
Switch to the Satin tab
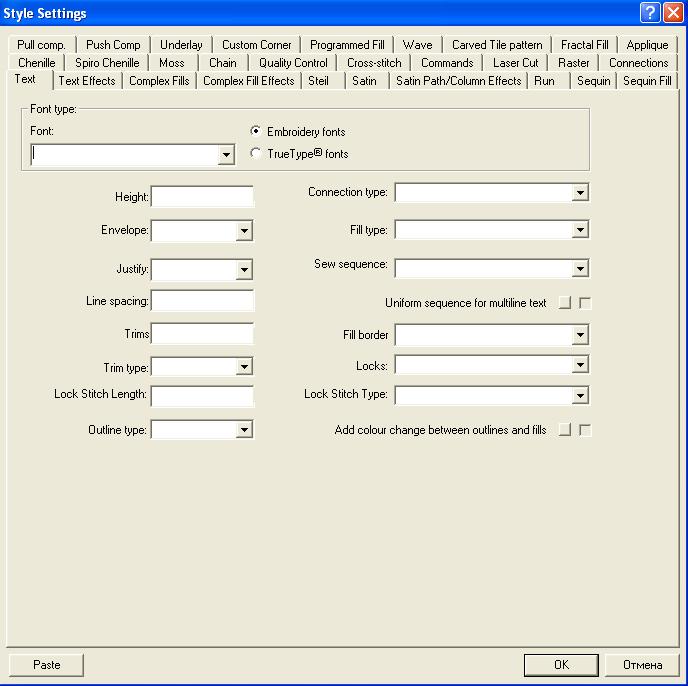[x=364, y=81]
